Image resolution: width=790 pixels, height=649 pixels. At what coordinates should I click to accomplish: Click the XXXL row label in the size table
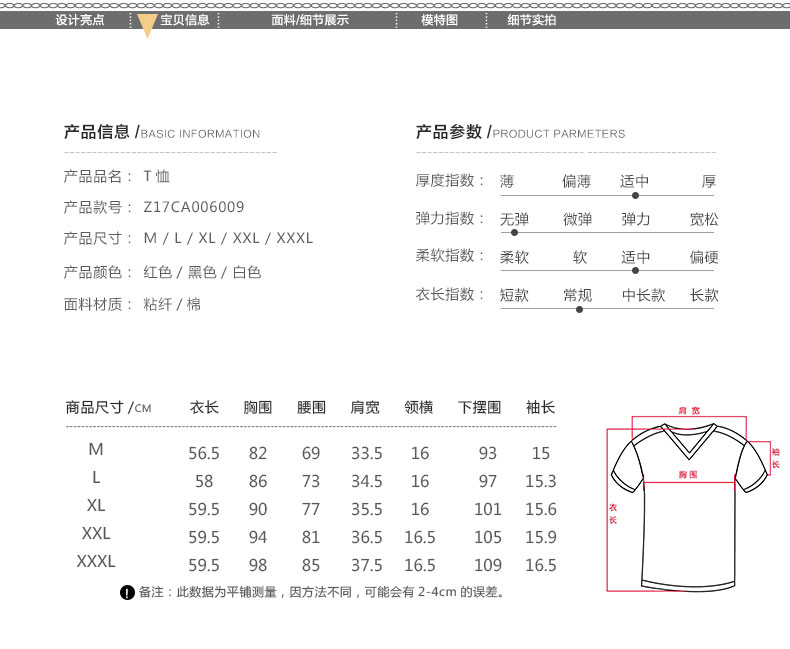(96, 561)
